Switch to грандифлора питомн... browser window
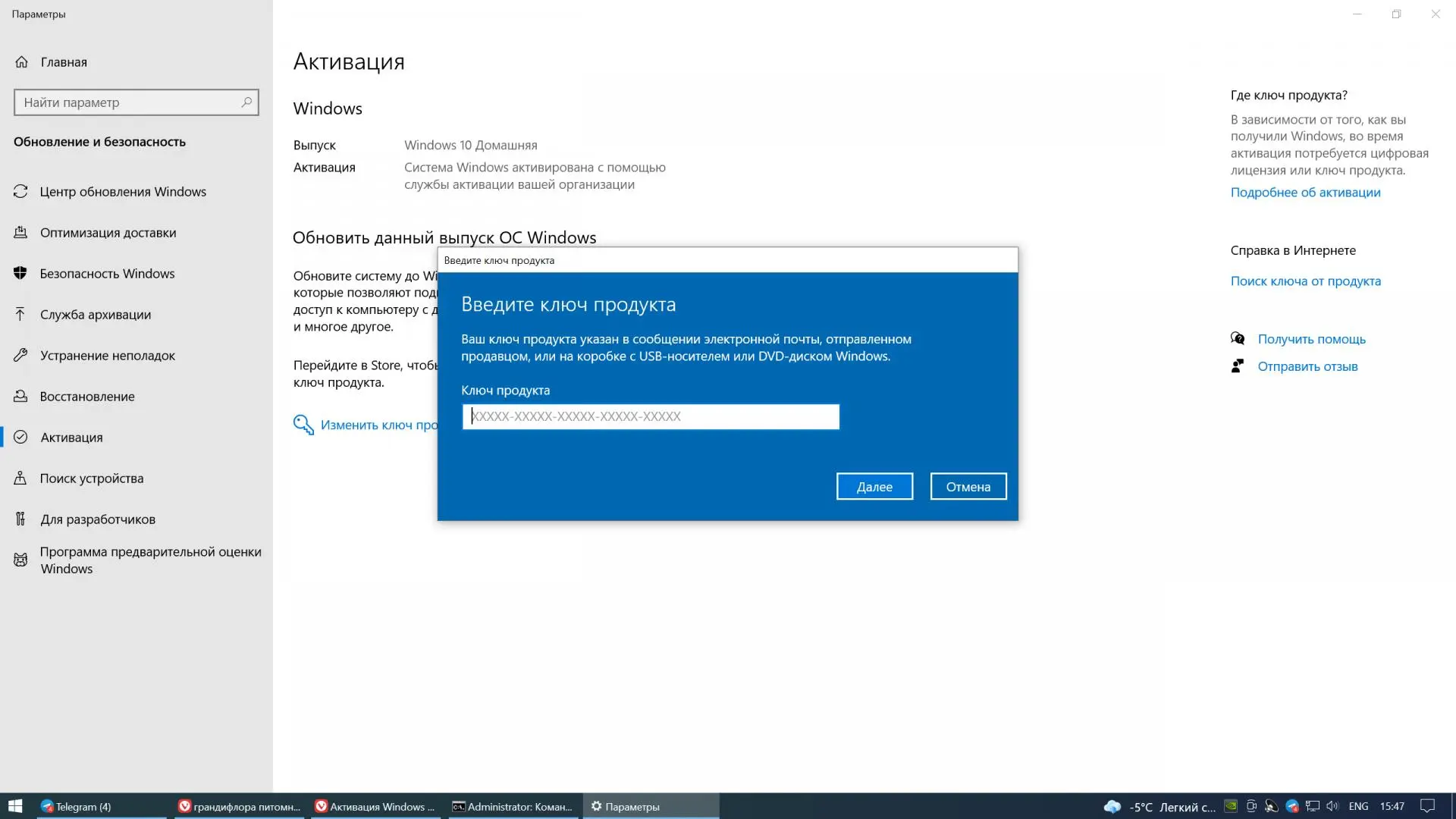This screenshot has height=819, width=1456. [x=240, y=806]
